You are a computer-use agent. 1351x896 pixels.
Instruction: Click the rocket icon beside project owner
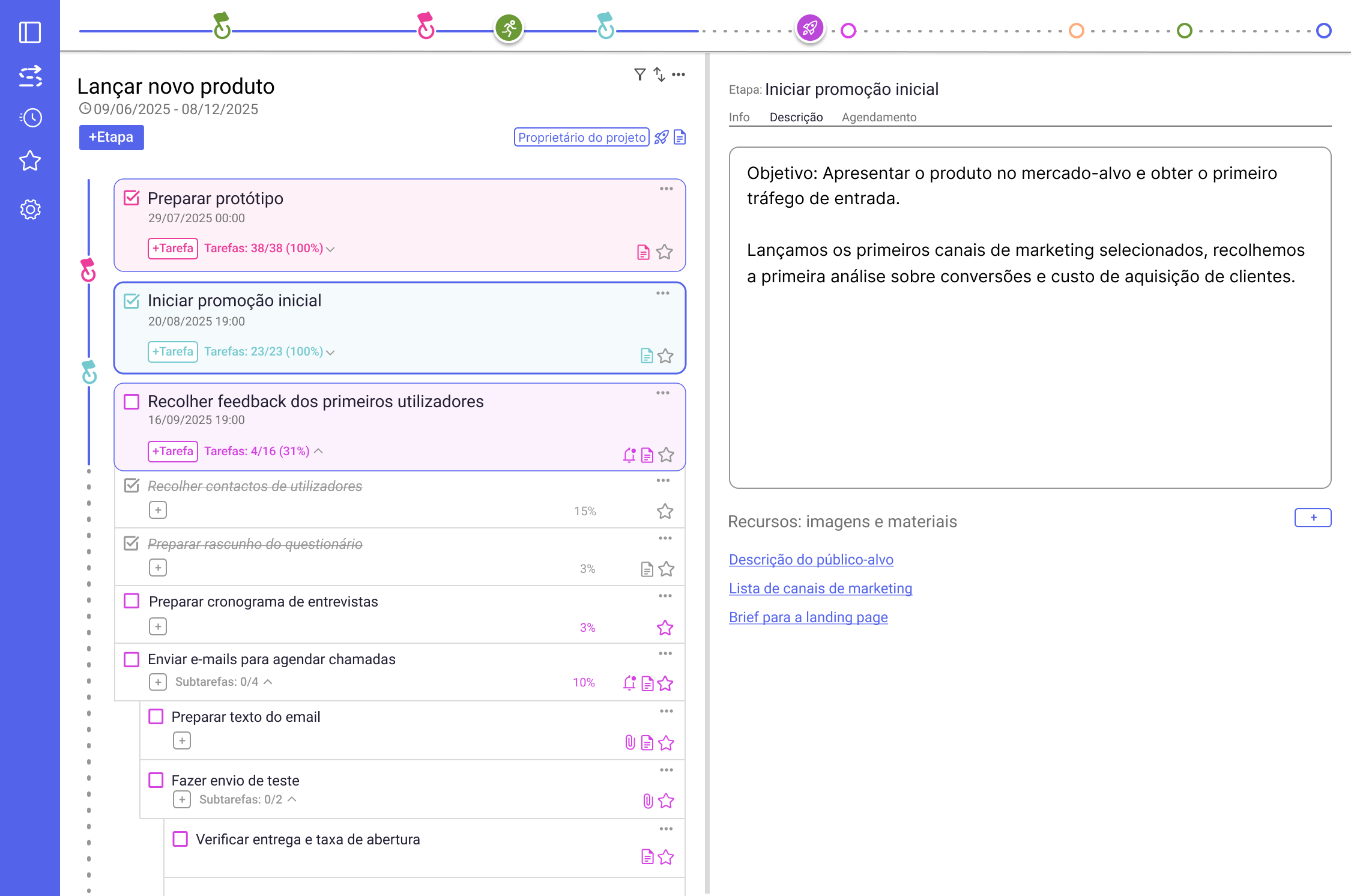[x=661, y=138]
